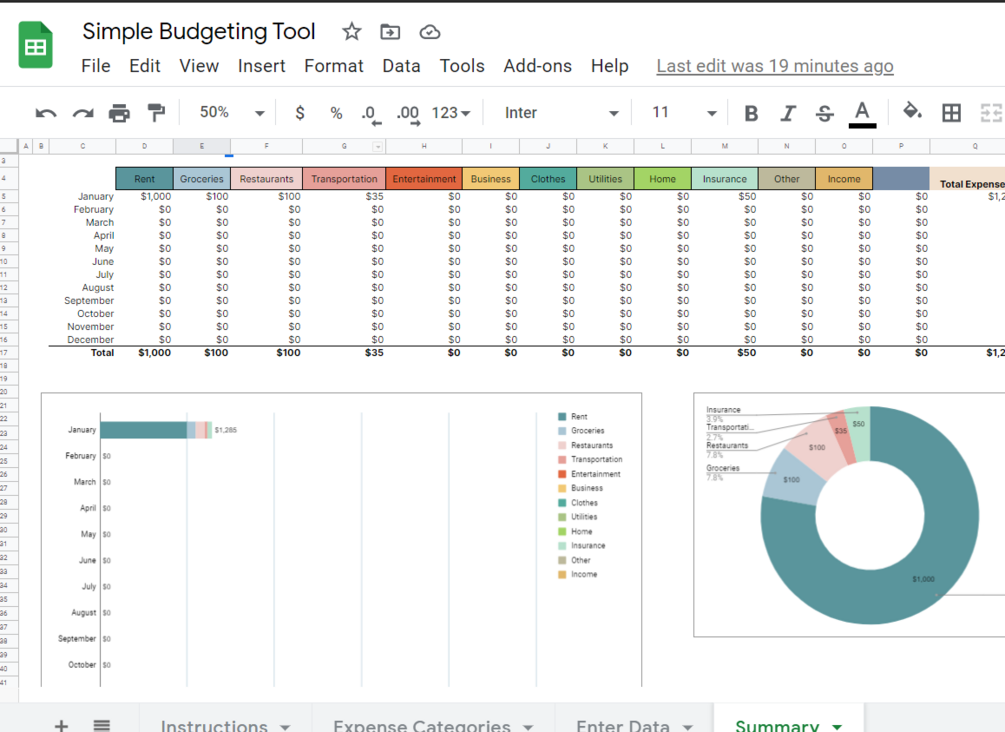This screenshot has height=732, width=1005.
Task: Open the column G filter dropdown
Action: tap(378, 147)
